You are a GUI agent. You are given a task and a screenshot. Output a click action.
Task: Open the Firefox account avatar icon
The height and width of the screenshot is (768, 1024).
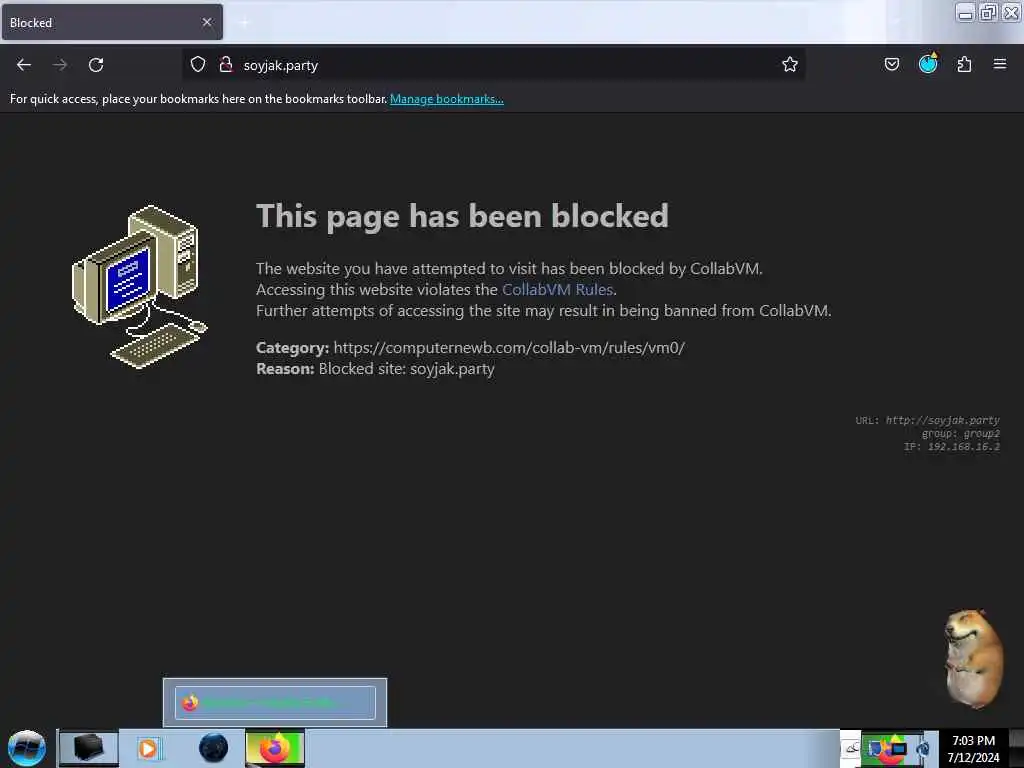(928, 63)
